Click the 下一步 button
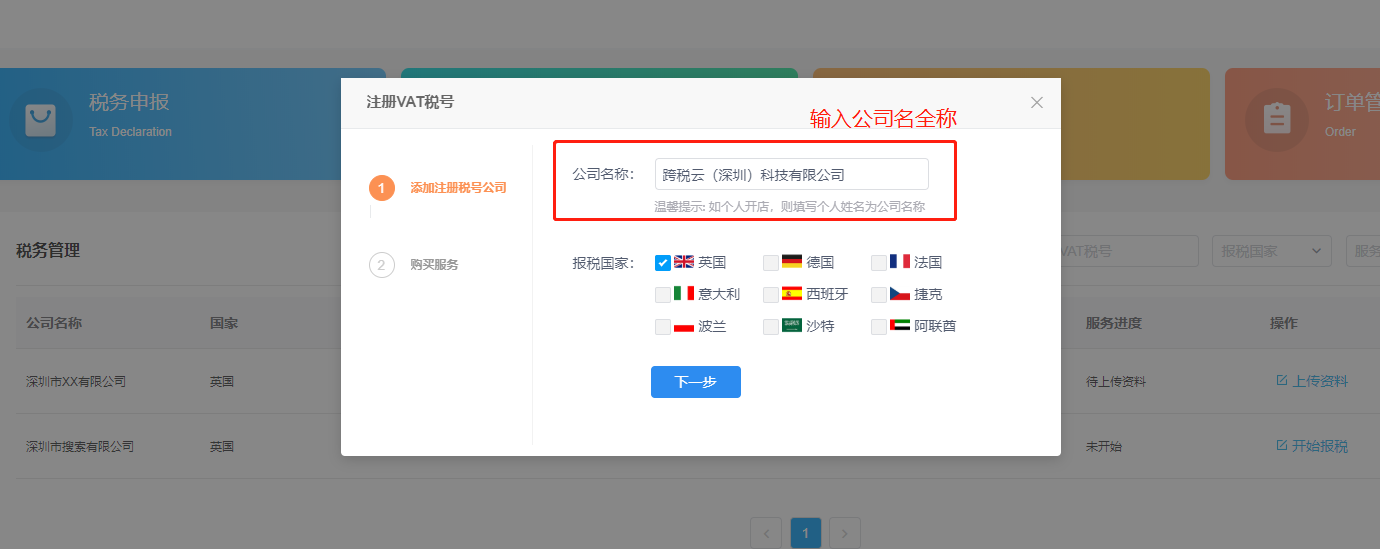Viewport: 1380px width, 549px height. click(x=696, y=382)
